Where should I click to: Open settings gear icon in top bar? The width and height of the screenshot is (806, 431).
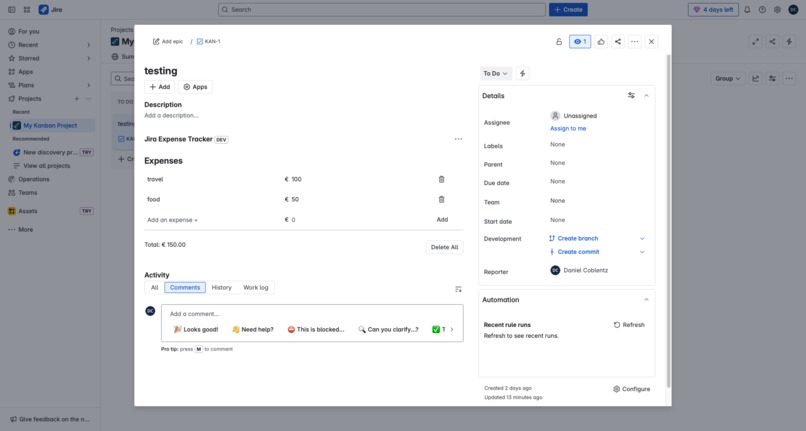click(777, 10)
